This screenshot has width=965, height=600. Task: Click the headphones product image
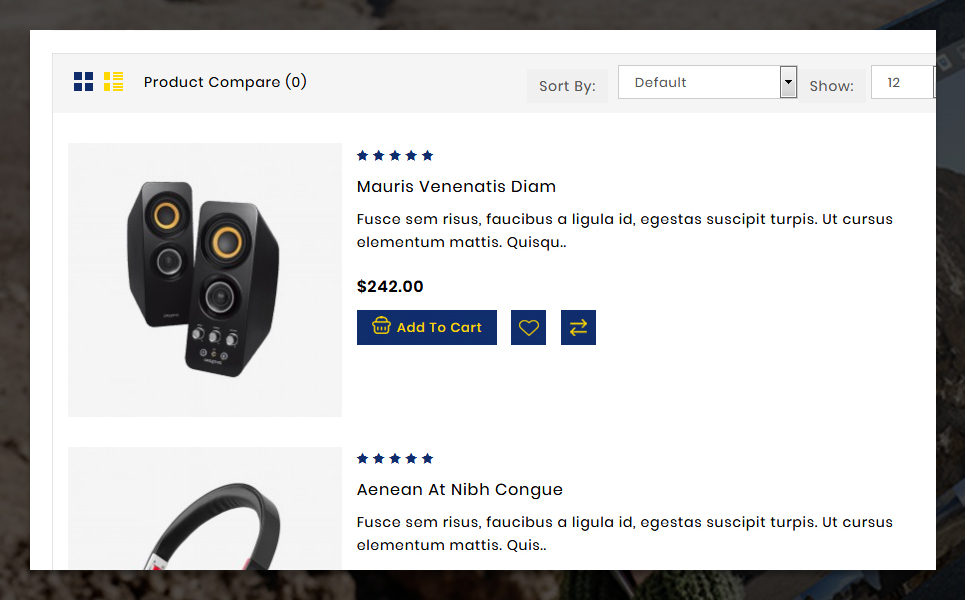coord(205,508)
